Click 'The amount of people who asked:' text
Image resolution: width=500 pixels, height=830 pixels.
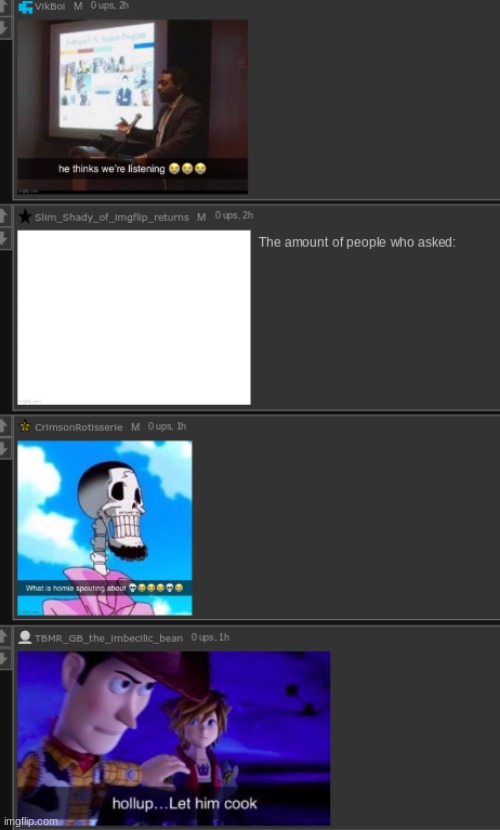click(x=357, y=242)
